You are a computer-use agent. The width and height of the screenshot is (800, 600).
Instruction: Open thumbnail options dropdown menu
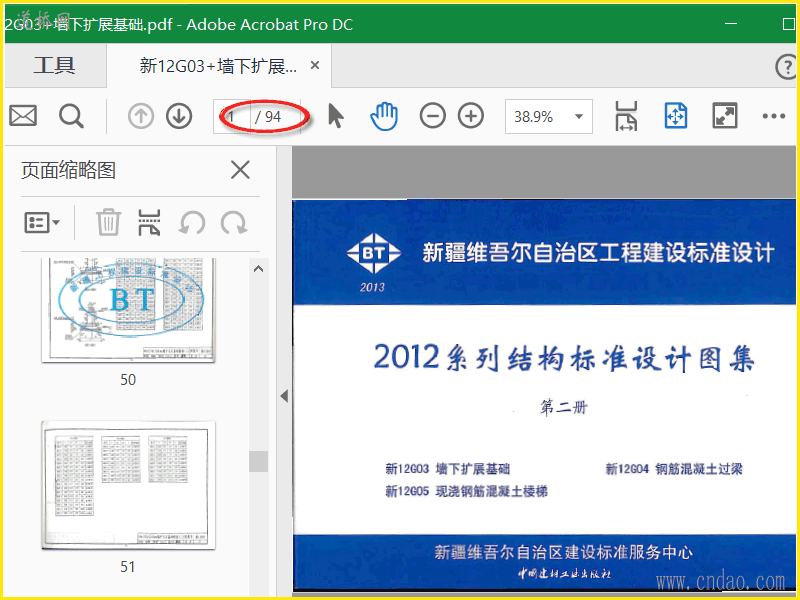point(42,223)
